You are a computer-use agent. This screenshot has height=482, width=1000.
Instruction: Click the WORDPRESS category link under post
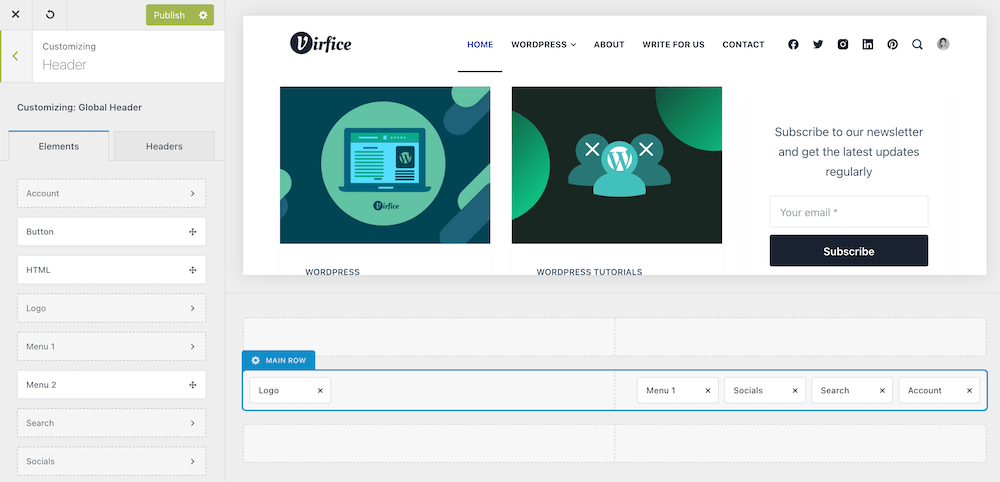tap(332, 272)
